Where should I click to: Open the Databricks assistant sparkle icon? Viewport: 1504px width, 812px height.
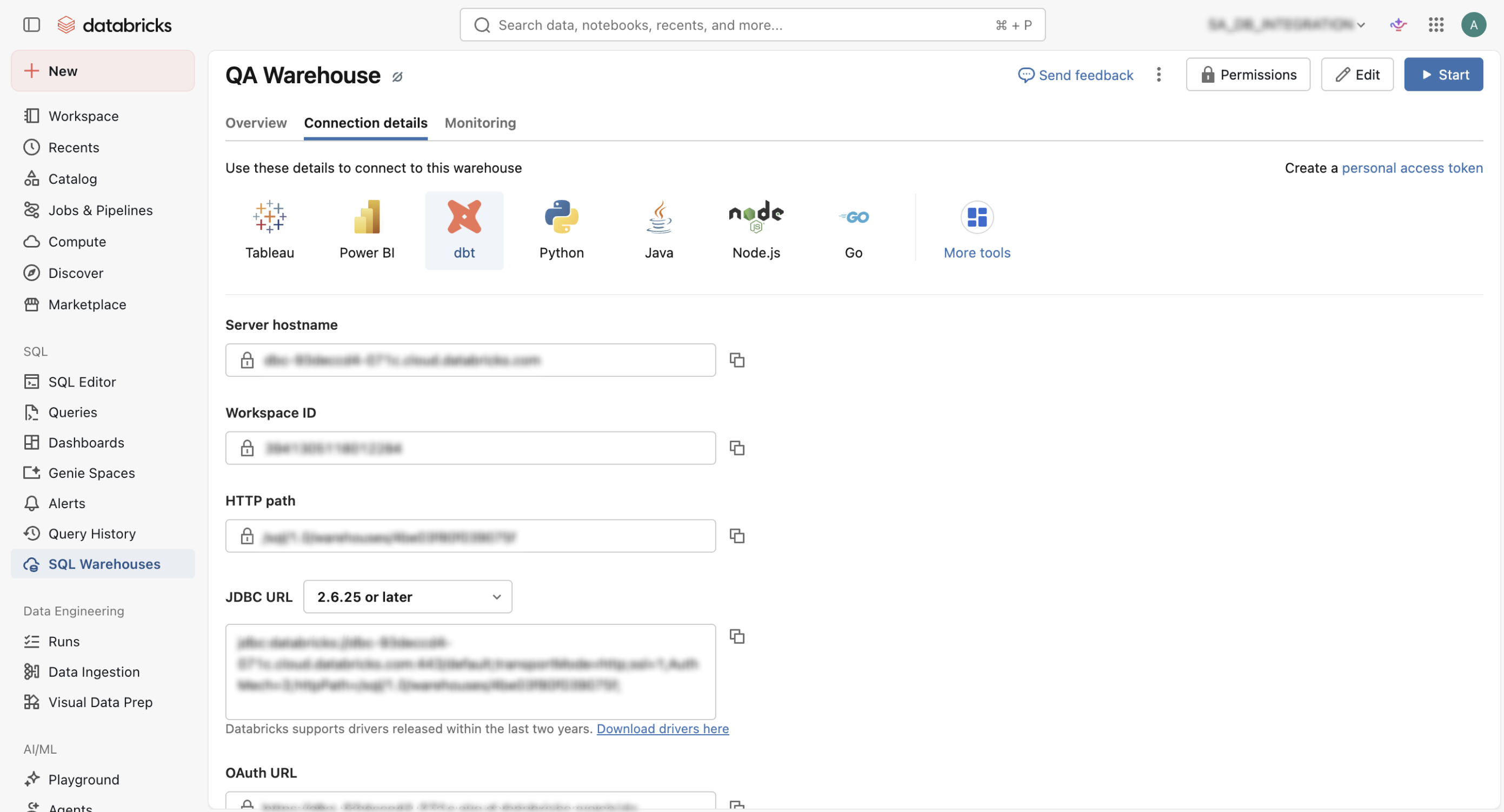pos(1399,24)
